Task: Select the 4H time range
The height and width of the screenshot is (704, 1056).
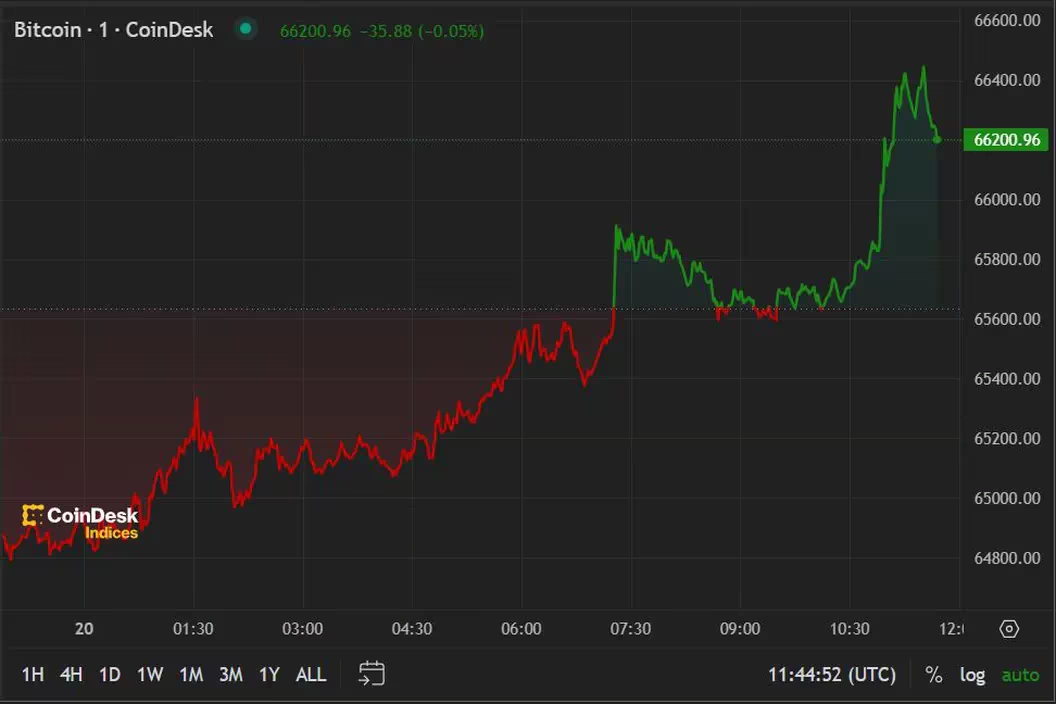Action: [71, 675]
